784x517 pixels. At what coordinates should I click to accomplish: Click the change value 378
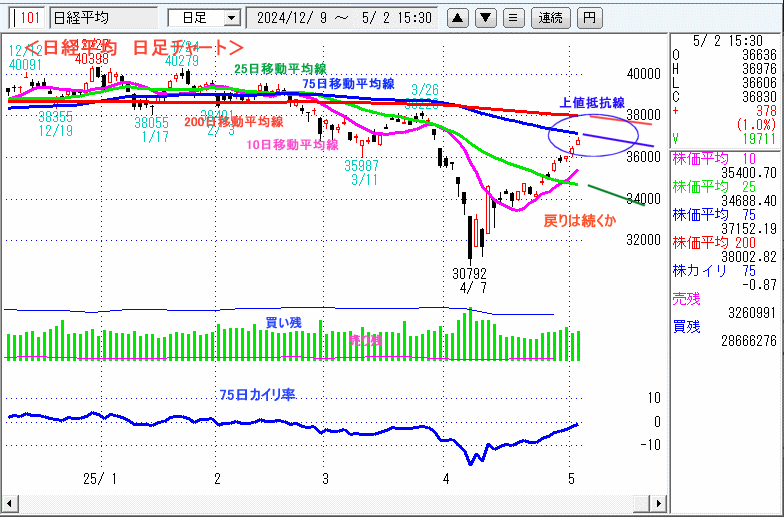tap(766, 111)
